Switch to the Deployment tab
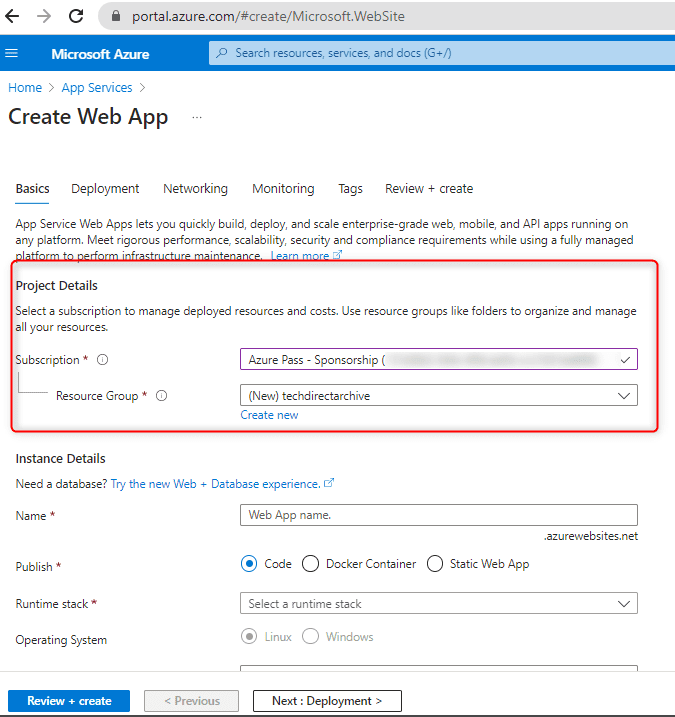 coord(105,189)
